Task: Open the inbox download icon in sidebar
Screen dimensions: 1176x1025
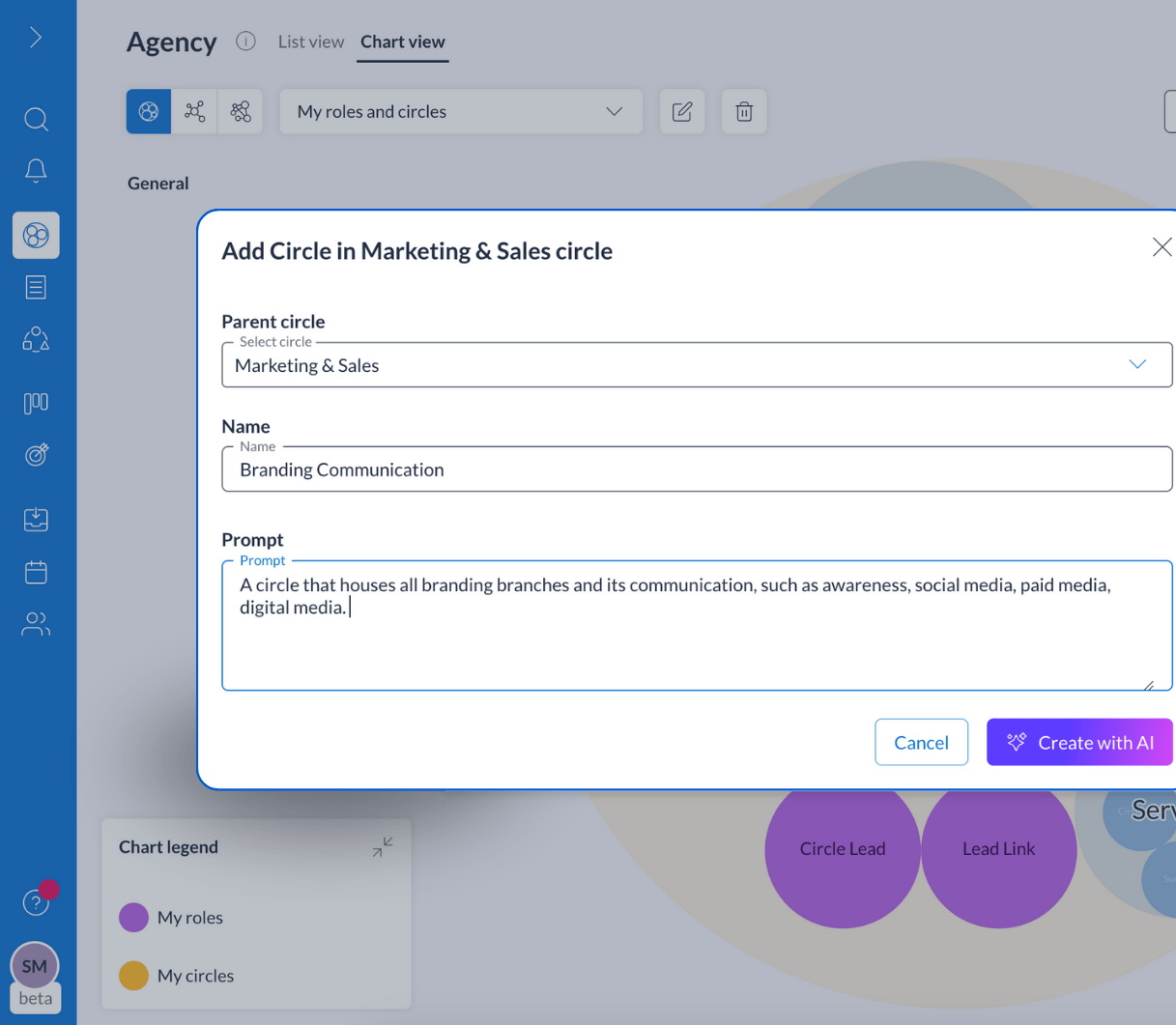Action: click(x=36, y=520)
